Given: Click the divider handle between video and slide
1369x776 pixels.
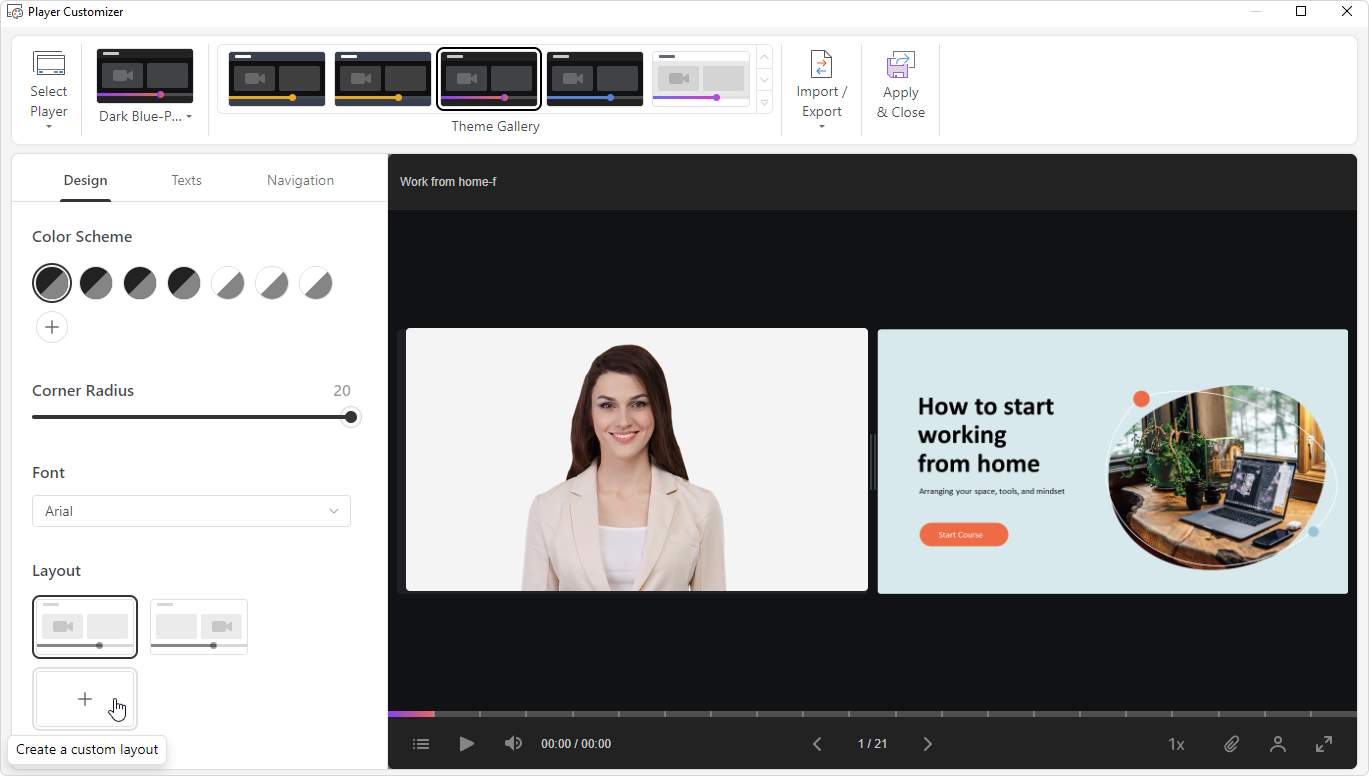Looking at the screenshot, I should point(873,461).
